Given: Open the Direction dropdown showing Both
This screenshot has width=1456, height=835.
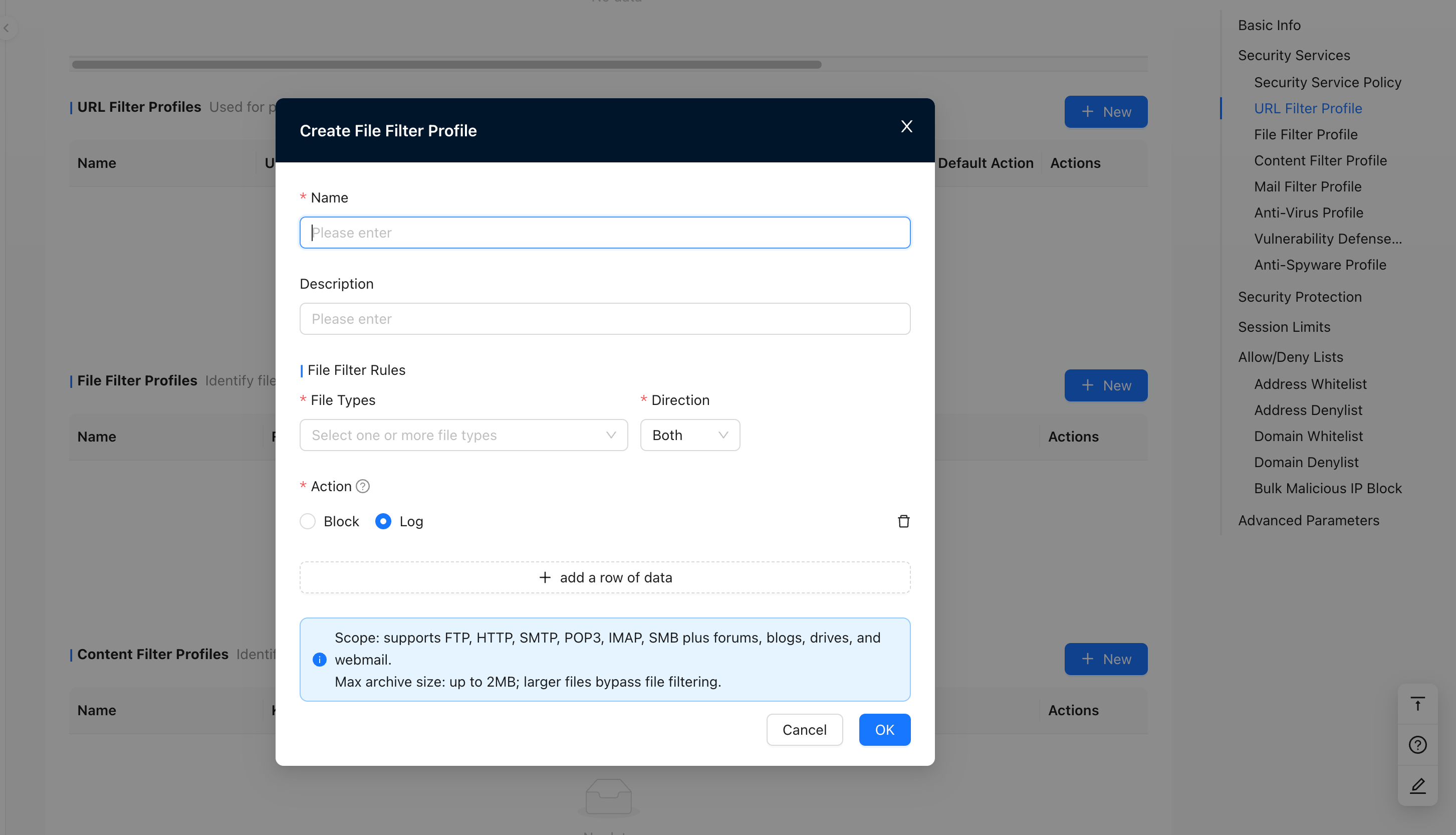Looking at the screenshot, I should point(689,435).
